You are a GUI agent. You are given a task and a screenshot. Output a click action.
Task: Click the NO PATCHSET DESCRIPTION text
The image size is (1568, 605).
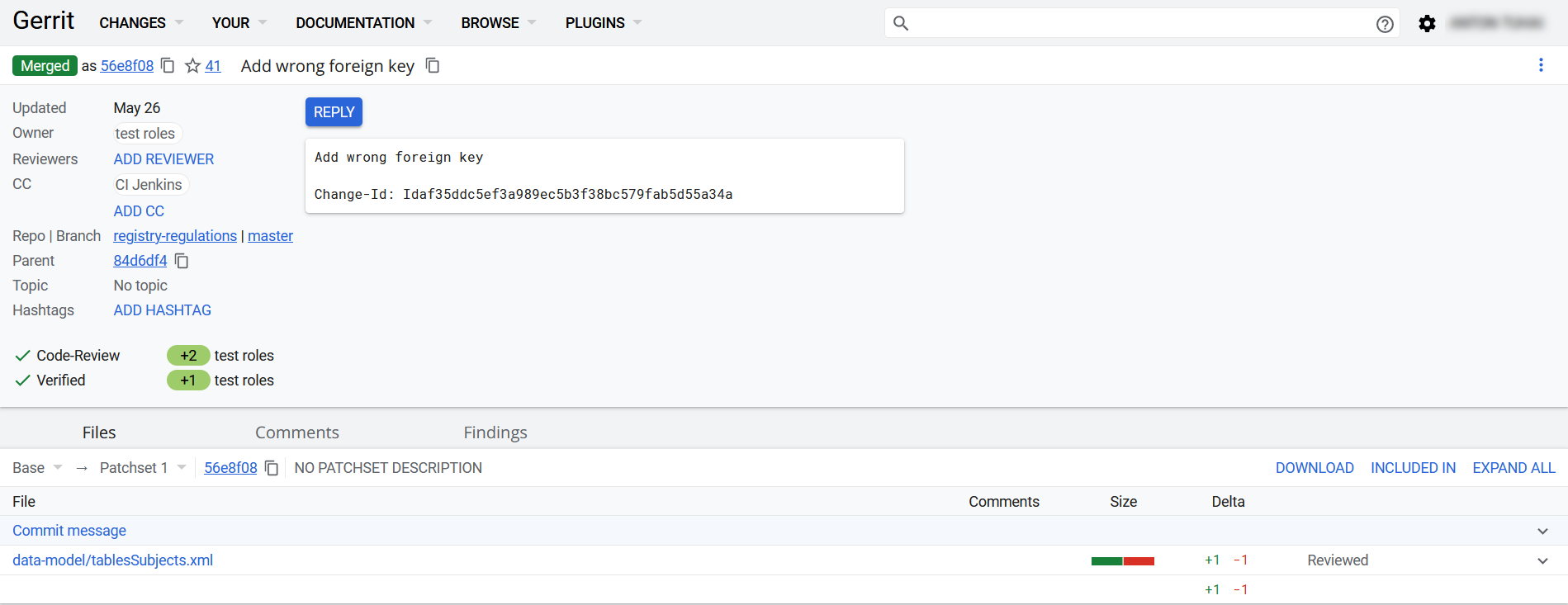click(388, 468)
